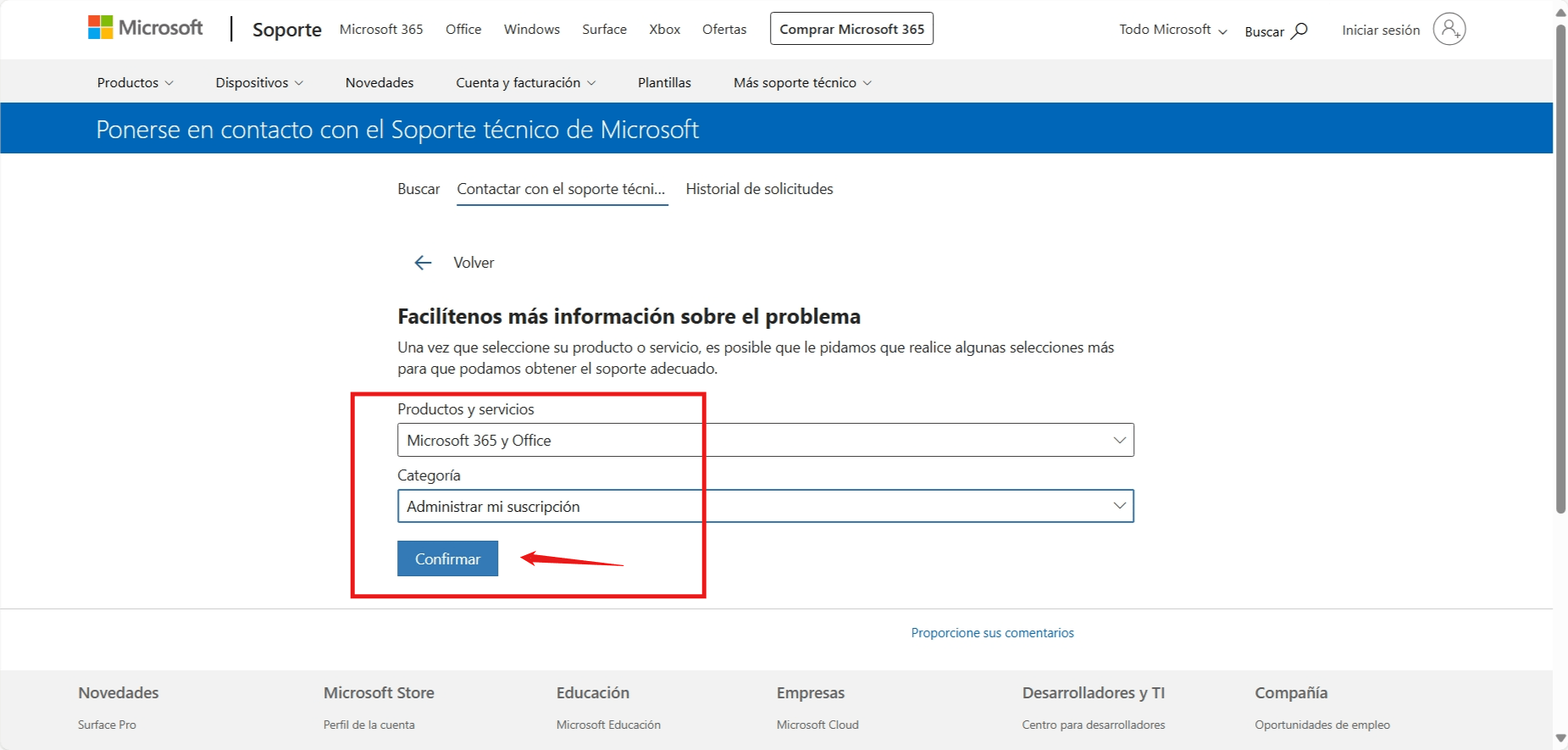Open the Microsoft 365 header link

point(381,29)
